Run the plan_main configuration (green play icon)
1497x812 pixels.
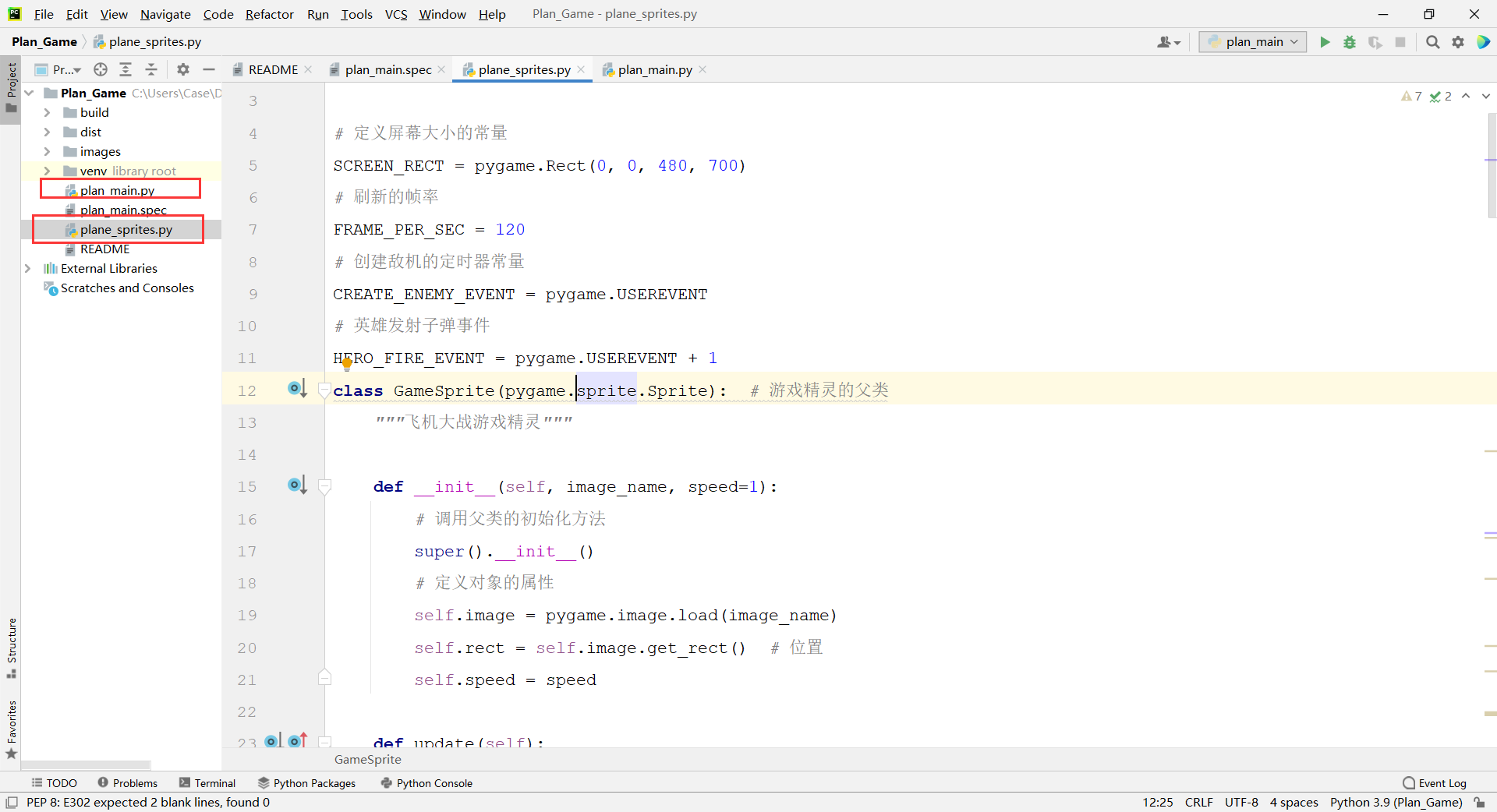pyautogui.click(x=1325, y=42)
